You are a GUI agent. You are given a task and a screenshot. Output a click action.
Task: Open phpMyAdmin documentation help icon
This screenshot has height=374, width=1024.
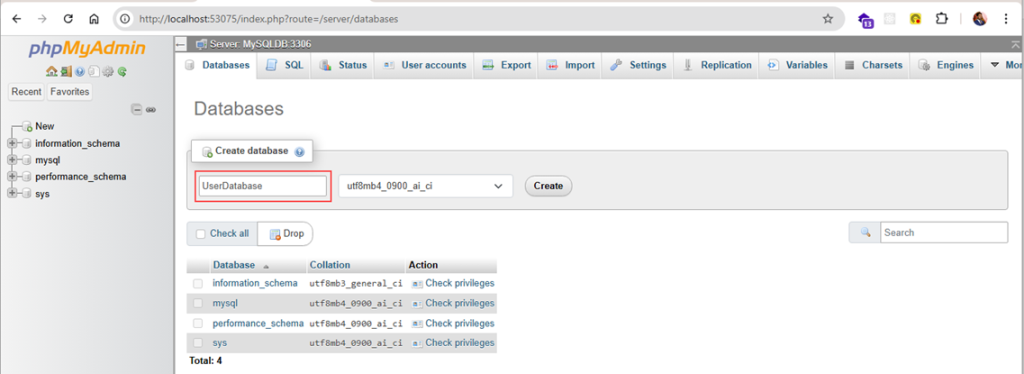pyautogui.click(x=80, y=71)
